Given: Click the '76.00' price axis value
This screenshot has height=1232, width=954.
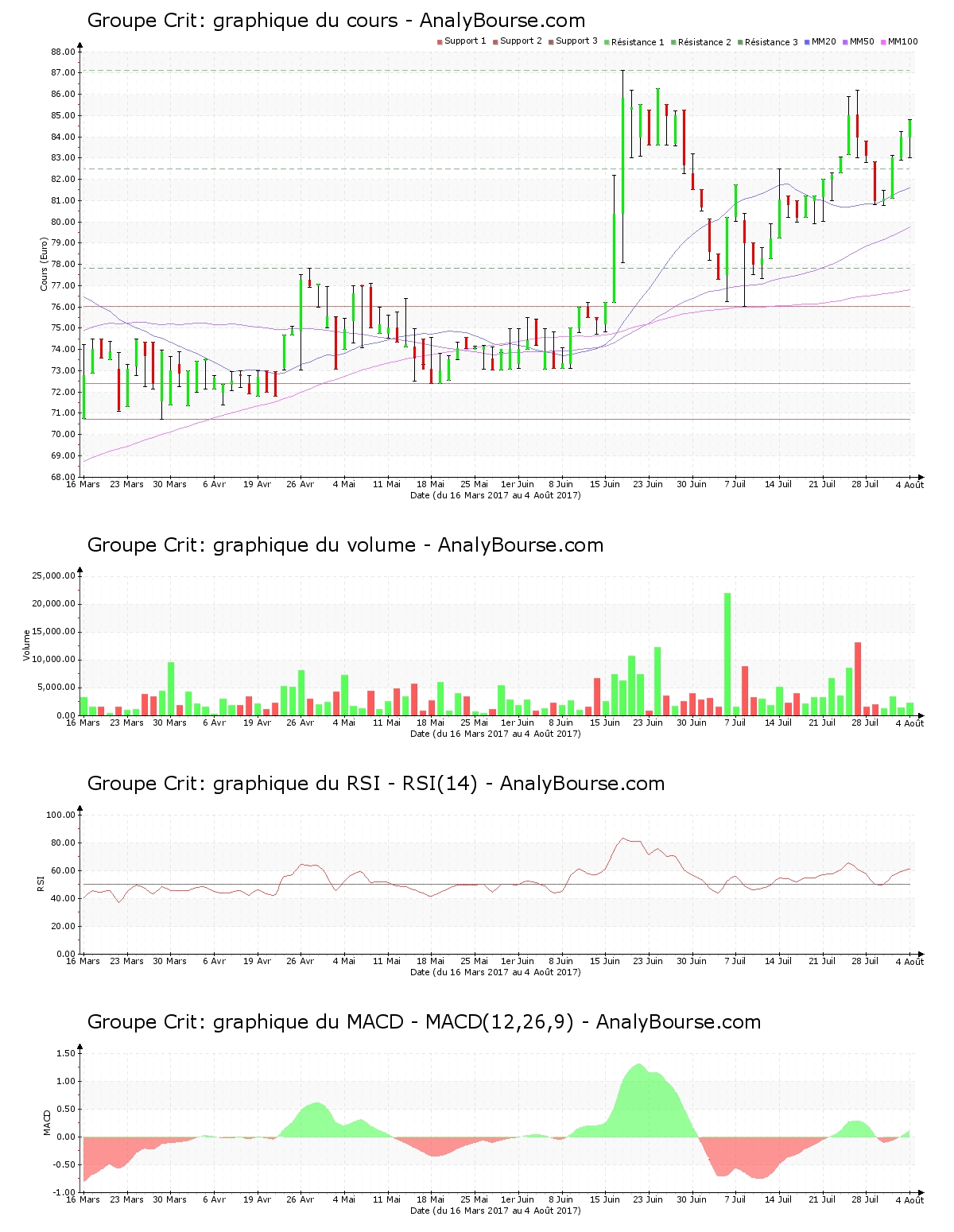Looking at the screenshot, I should (x=64, y=307).
